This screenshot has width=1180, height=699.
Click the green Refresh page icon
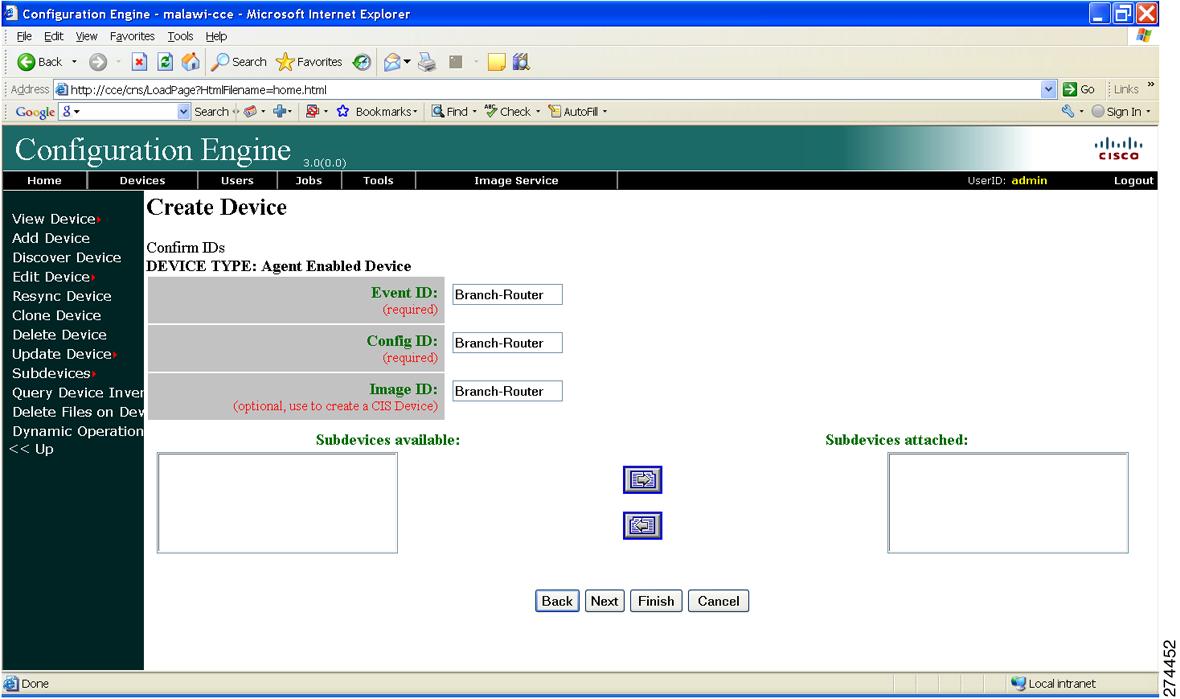165,62
